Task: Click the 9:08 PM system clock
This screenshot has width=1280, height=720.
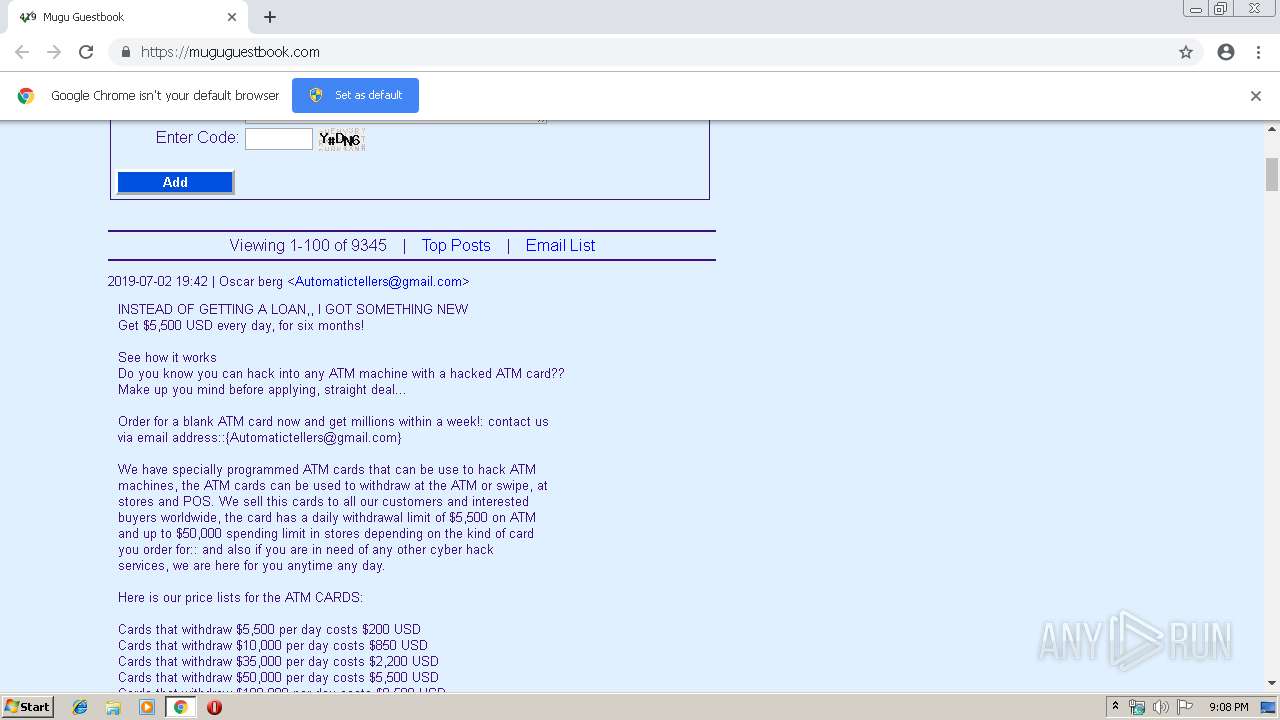Action: pos(1228,707)
